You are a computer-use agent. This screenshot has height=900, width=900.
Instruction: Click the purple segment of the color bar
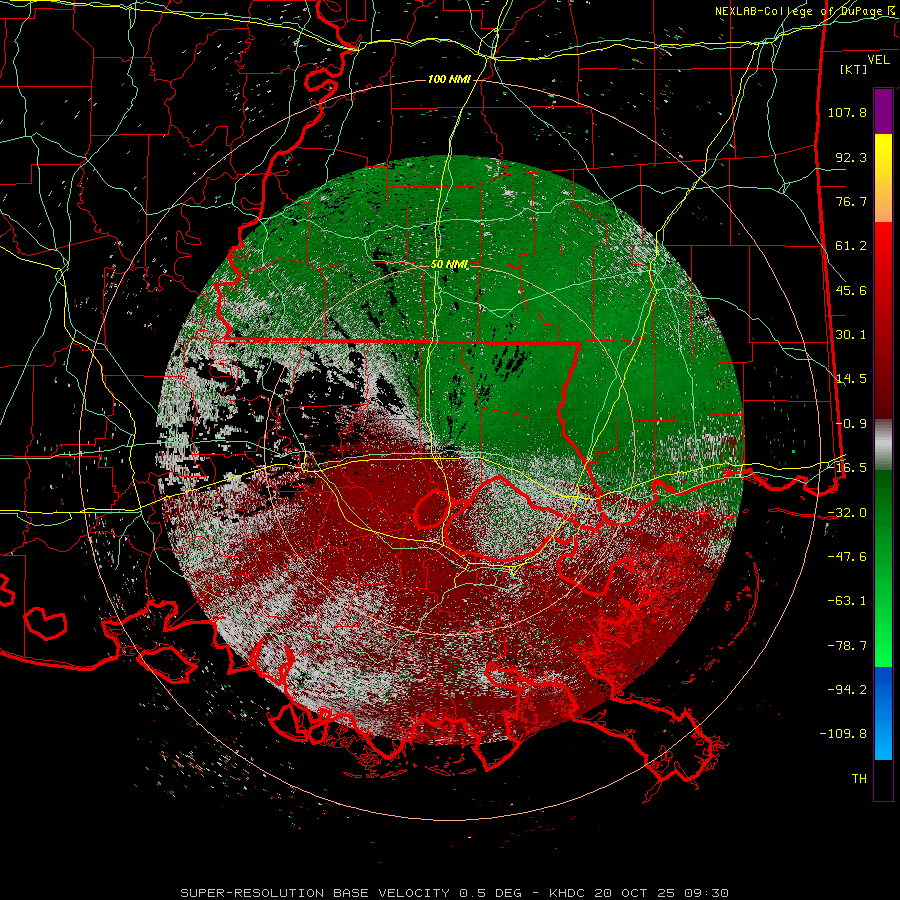coord(883,111)
